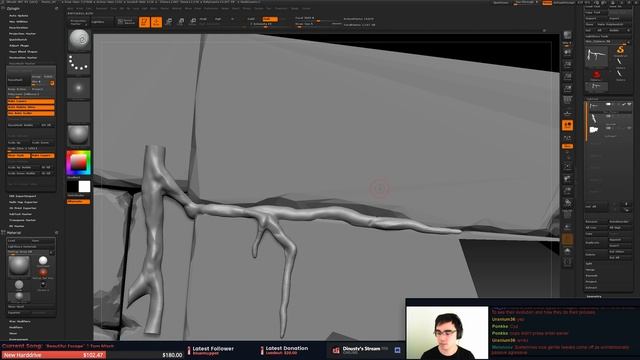This screenshot has width=640, height=360.
Task: Expand Decimation Master plugin entry
Action: (x=23, y=58)
